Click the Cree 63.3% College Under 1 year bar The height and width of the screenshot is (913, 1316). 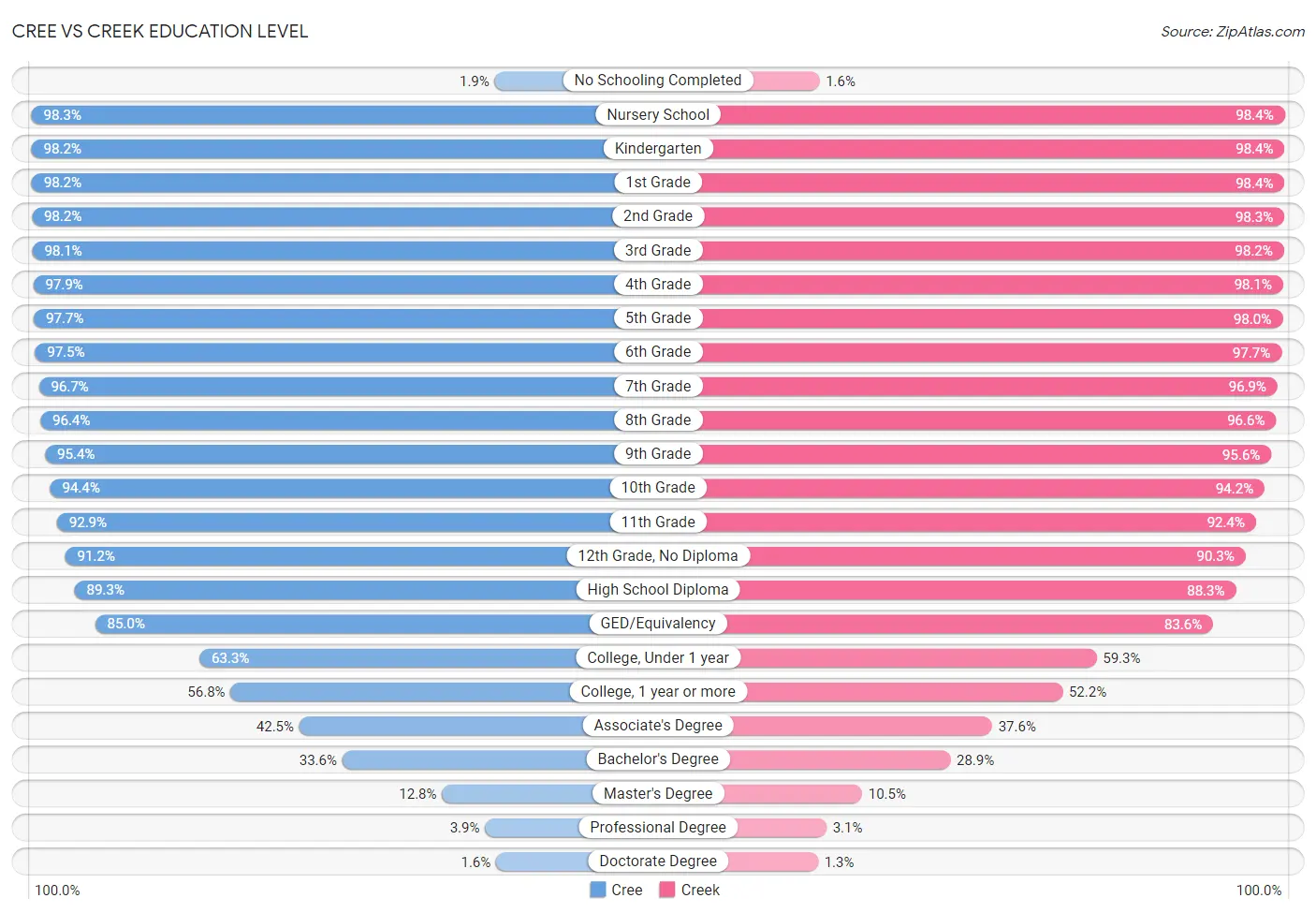point(388,658)
